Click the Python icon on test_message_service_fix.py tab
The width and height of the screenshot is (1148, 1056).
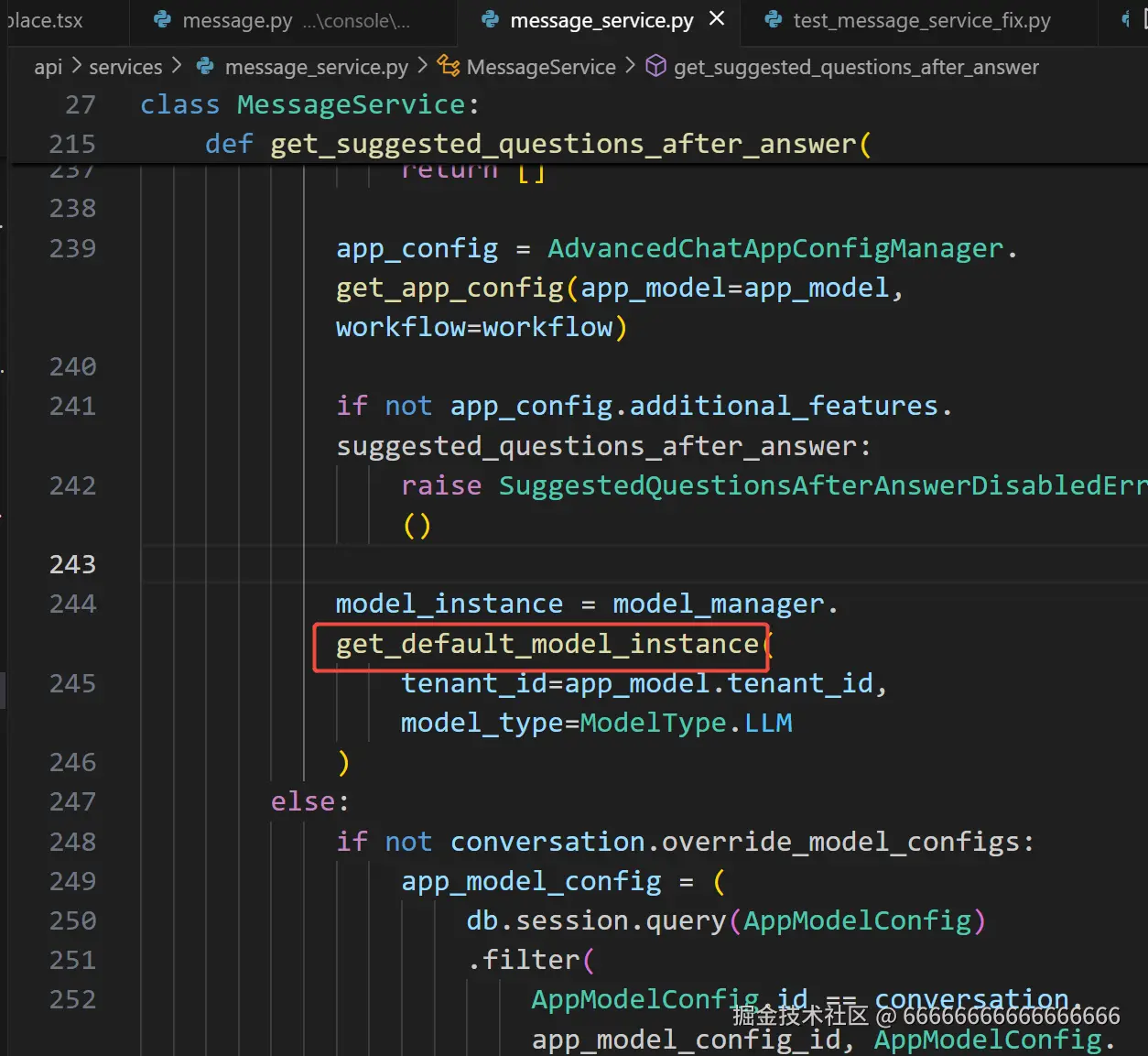pos(774,19)
